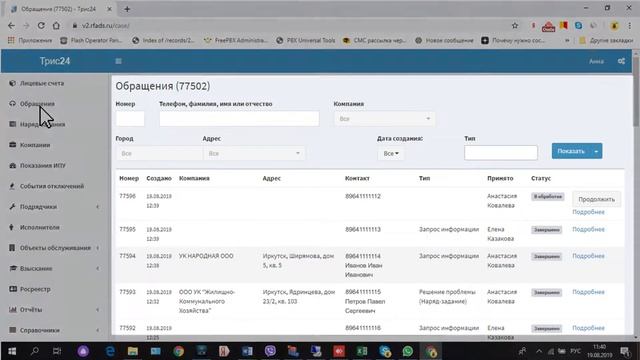Expand Отчёты submenu arrow
The width and height of the screenshot is (640, 360).
98,310
